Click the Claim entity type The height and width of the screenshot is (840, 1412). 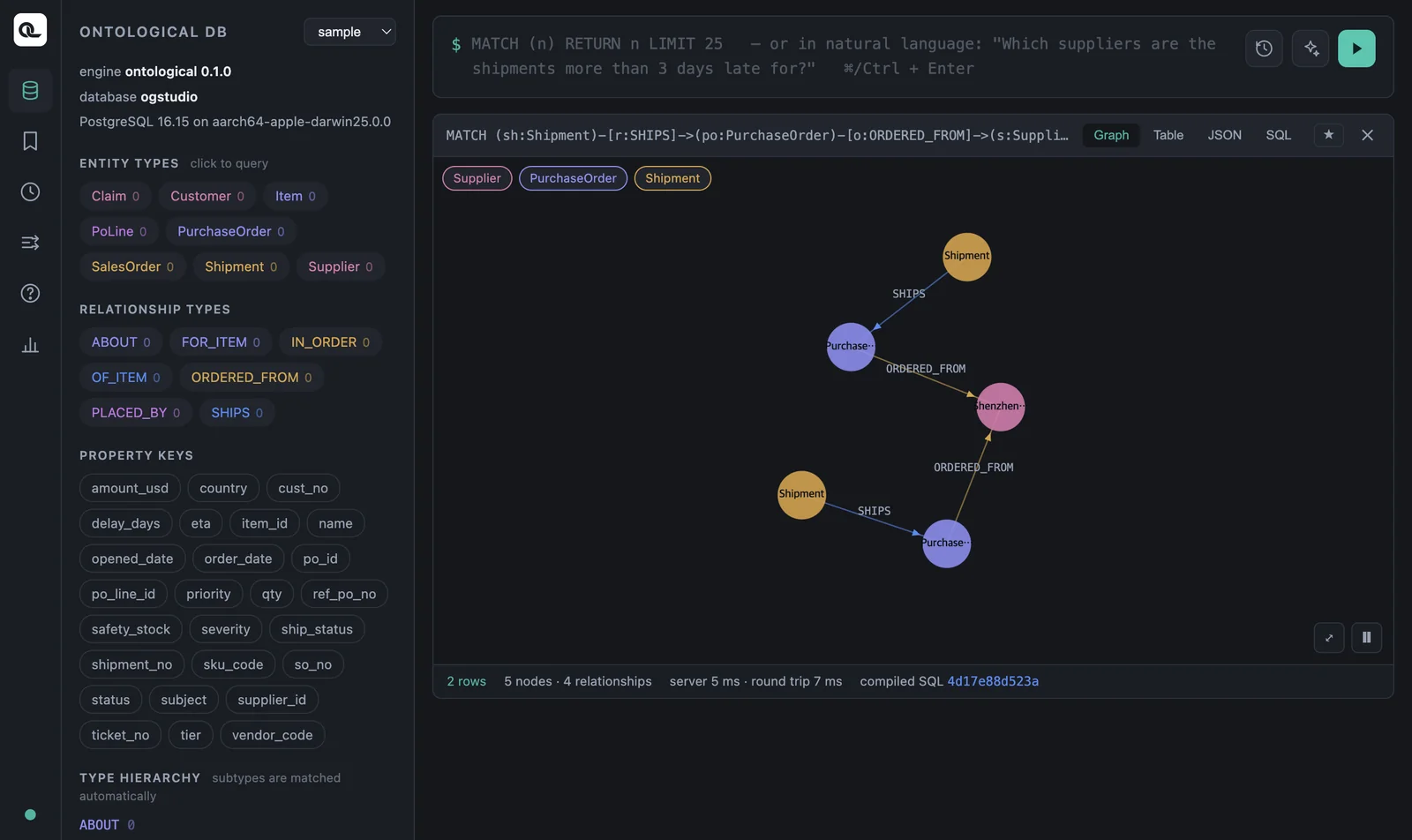(116, 196)
